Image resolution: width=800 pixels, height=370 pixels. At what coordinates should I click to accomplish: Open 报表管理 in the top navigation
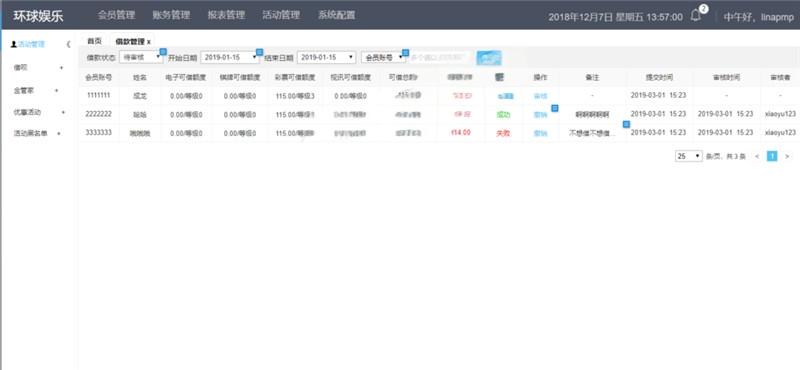click(x=226, y=15)
